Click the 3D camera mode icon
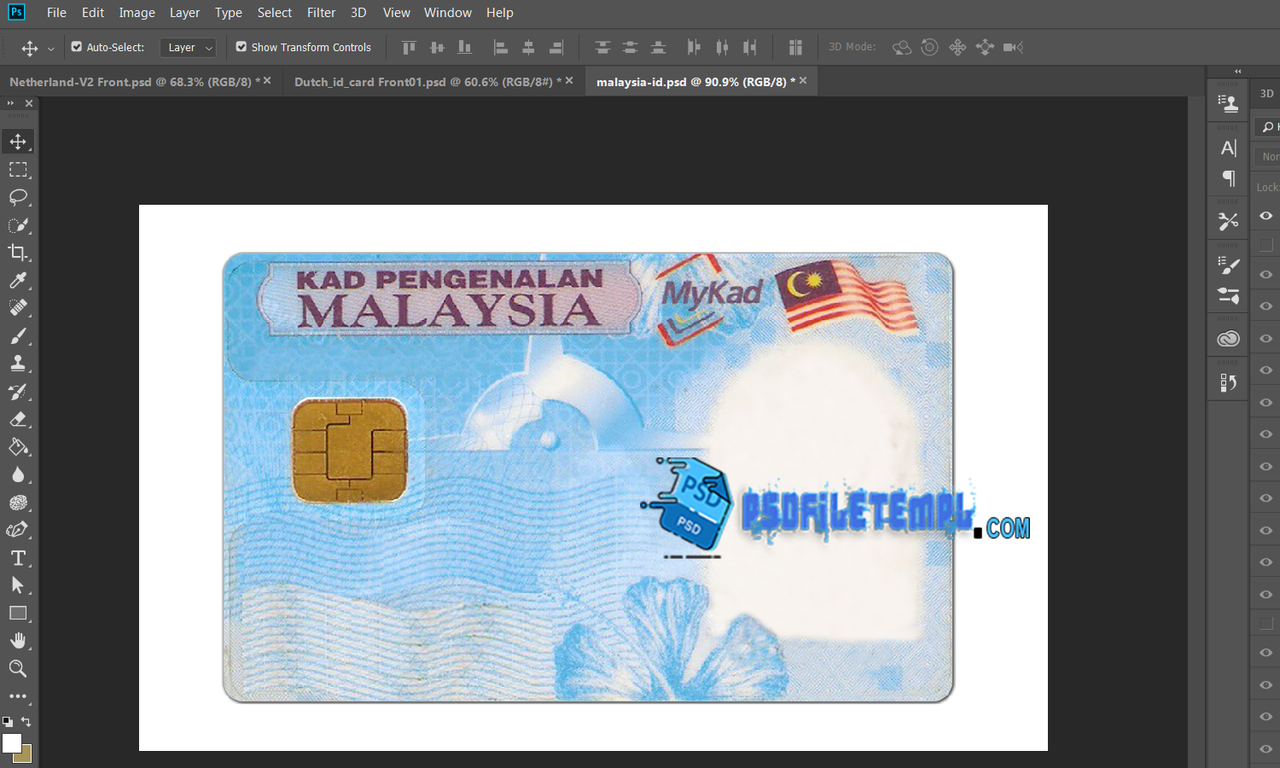 click(x=1013, y=47)
